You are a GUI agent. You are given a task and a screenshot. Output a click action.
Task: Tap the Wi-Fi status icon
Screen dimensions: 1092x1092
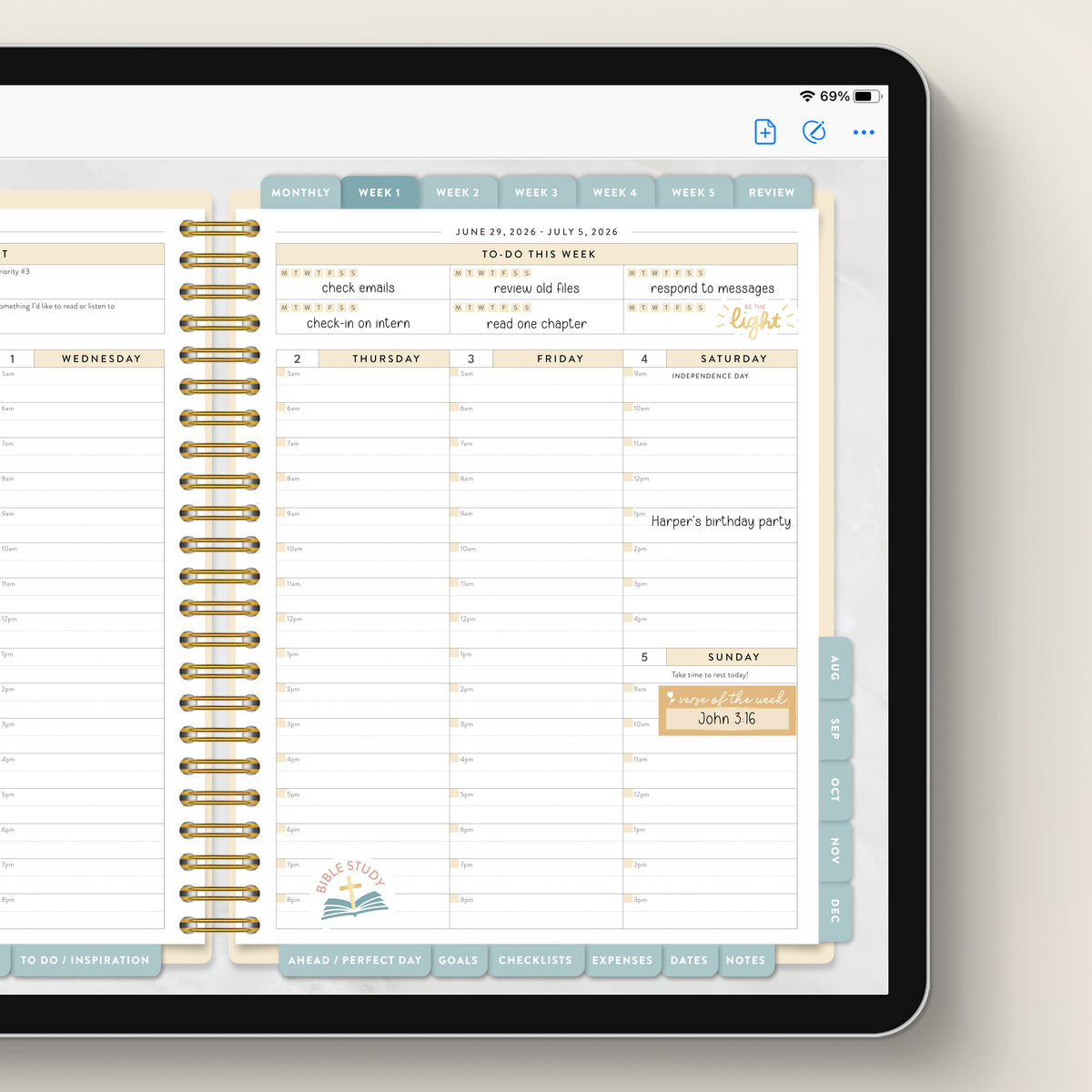click(807, 96)
